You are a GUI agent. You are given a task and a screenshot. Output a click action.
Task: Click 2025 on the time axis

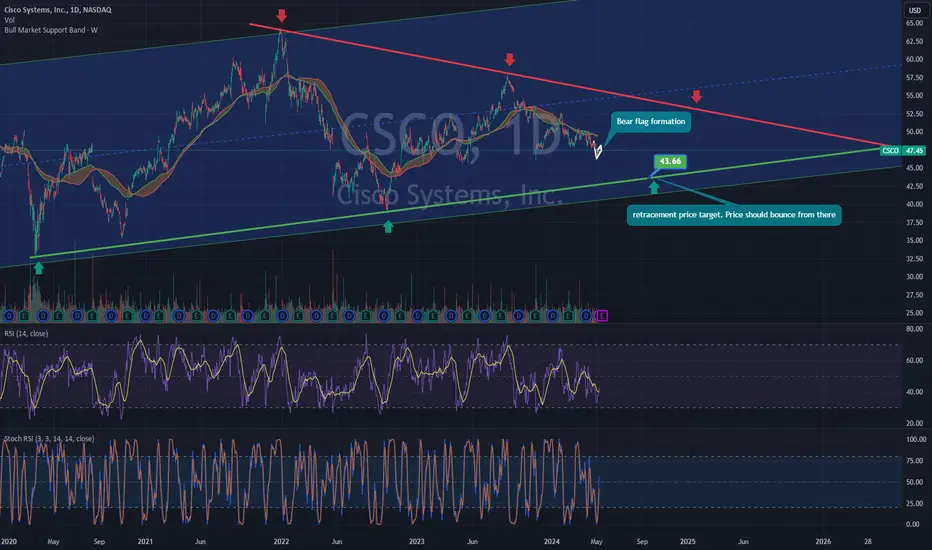[688, 542]
